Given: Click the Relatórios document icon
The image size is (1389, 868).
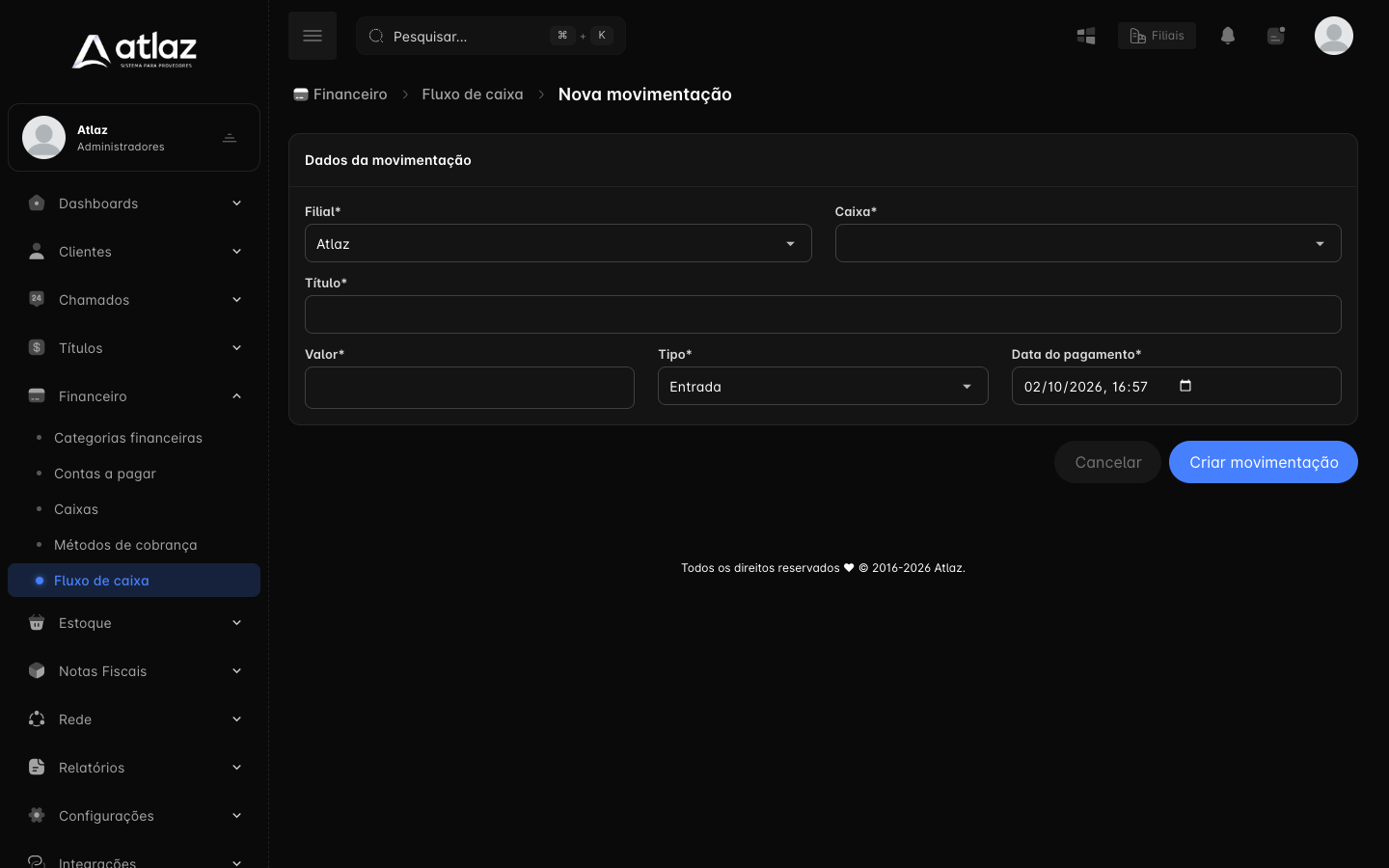Looking at the screenshot, I should pyautogui.click(x=37, y=768).
